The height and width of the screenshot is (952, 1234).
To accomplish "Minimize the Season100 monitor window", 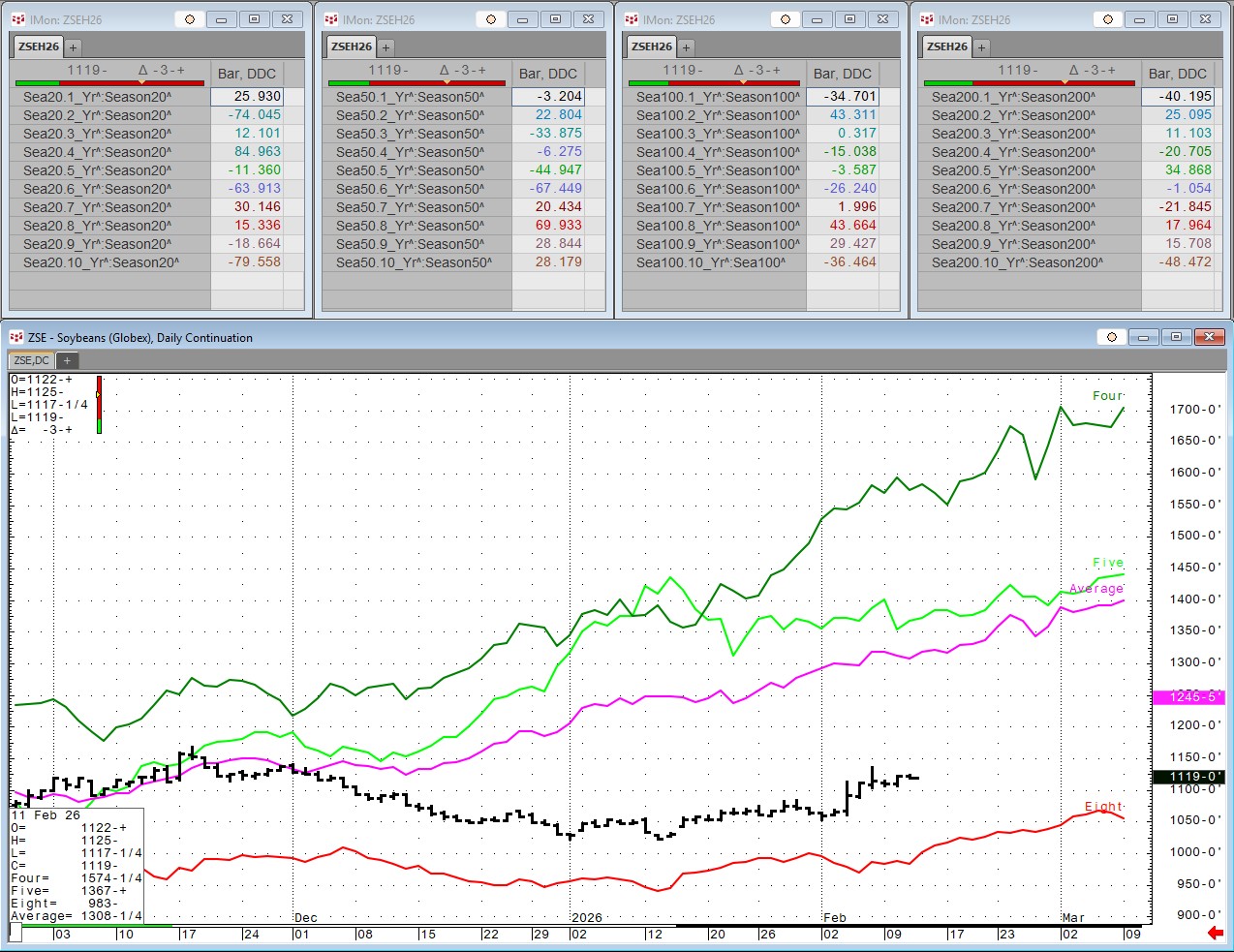I will pyautogui.click(x=817, y=19).
